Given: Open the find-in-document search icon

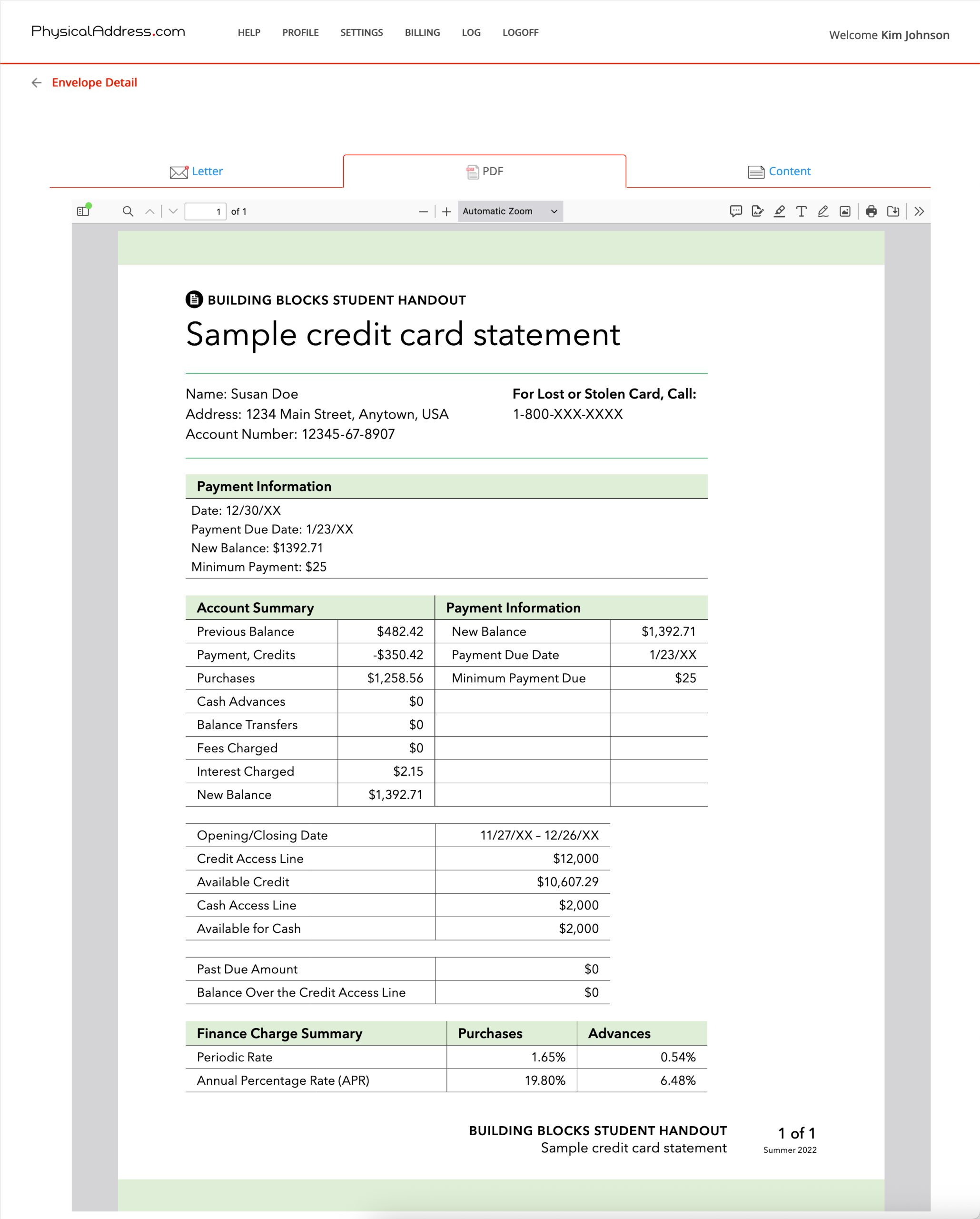Looking at the screenshot, I should click(128, 211).
